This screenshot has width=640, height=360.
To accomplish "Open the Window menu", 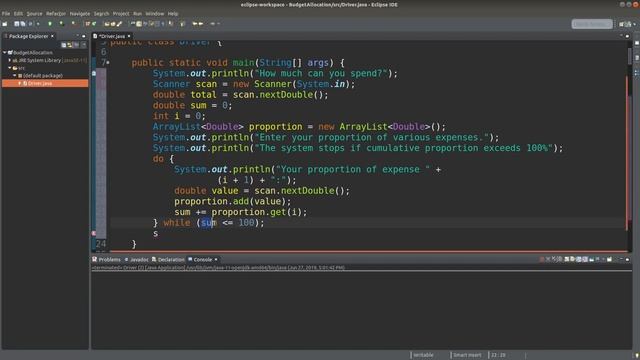I will tap(155, 13).
